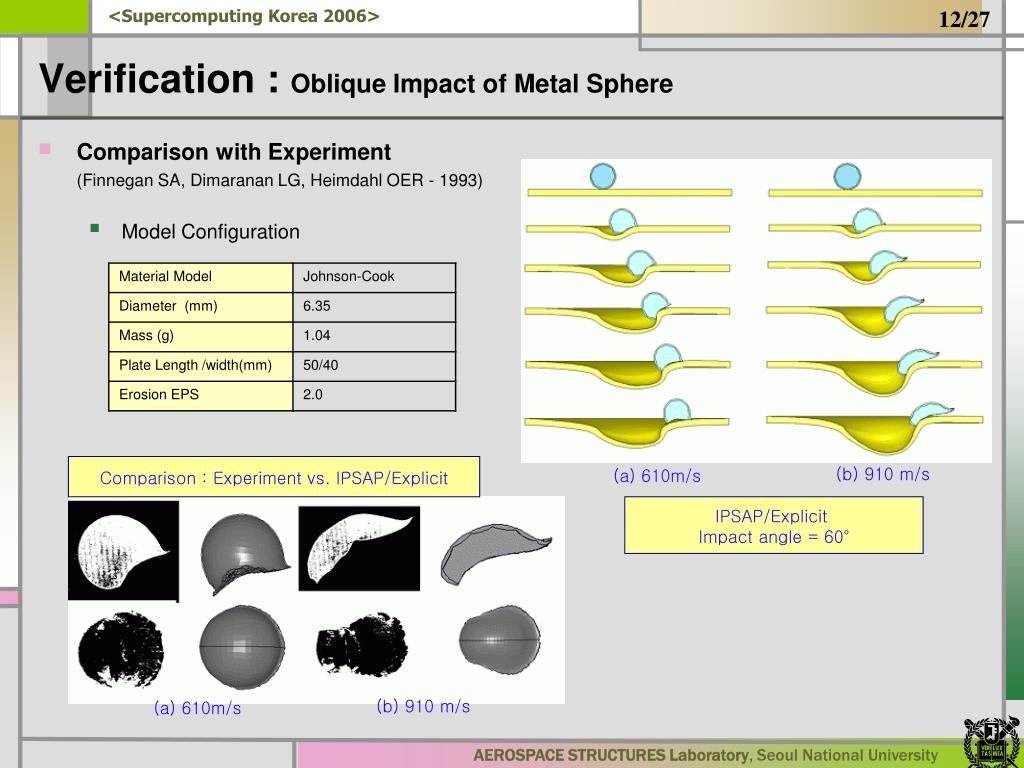Click the page number '12/27'
1024x768 pixels.
point(964,19)
